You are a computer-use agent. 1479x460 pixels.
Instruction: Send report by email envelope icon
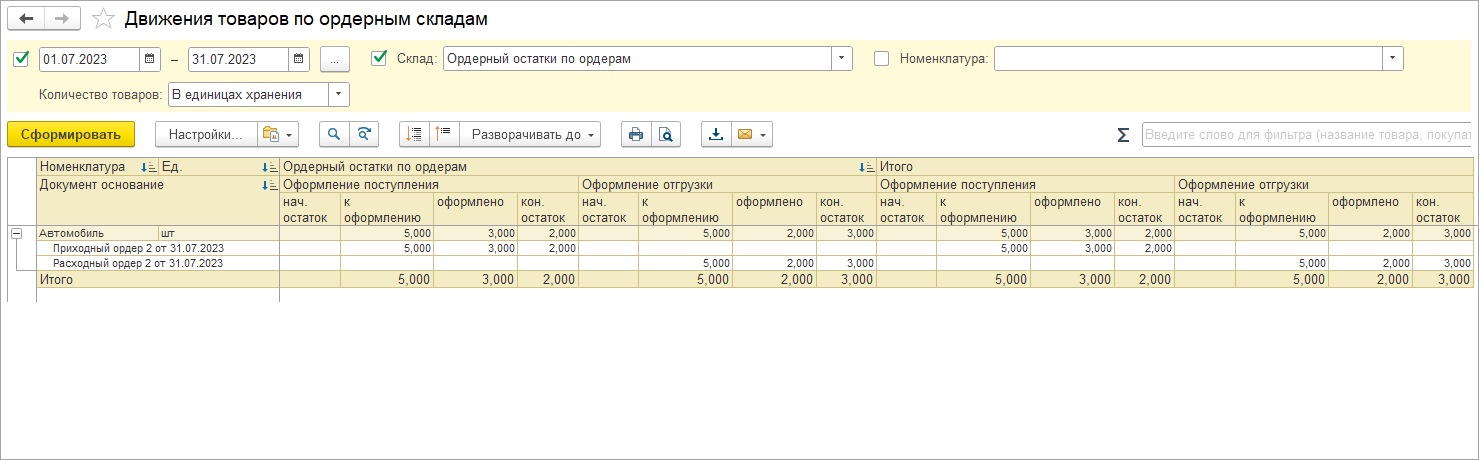pos(752,134)
